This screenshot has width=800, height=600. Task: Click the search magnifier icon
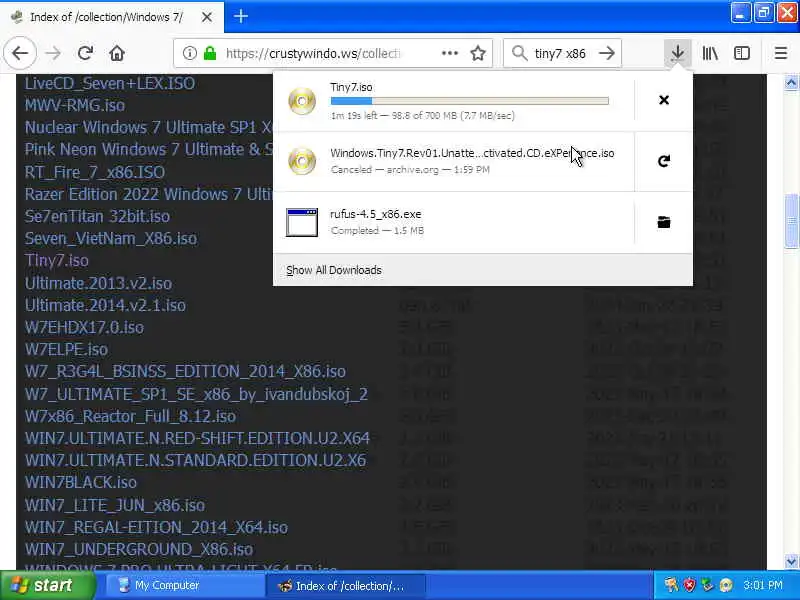519,53
